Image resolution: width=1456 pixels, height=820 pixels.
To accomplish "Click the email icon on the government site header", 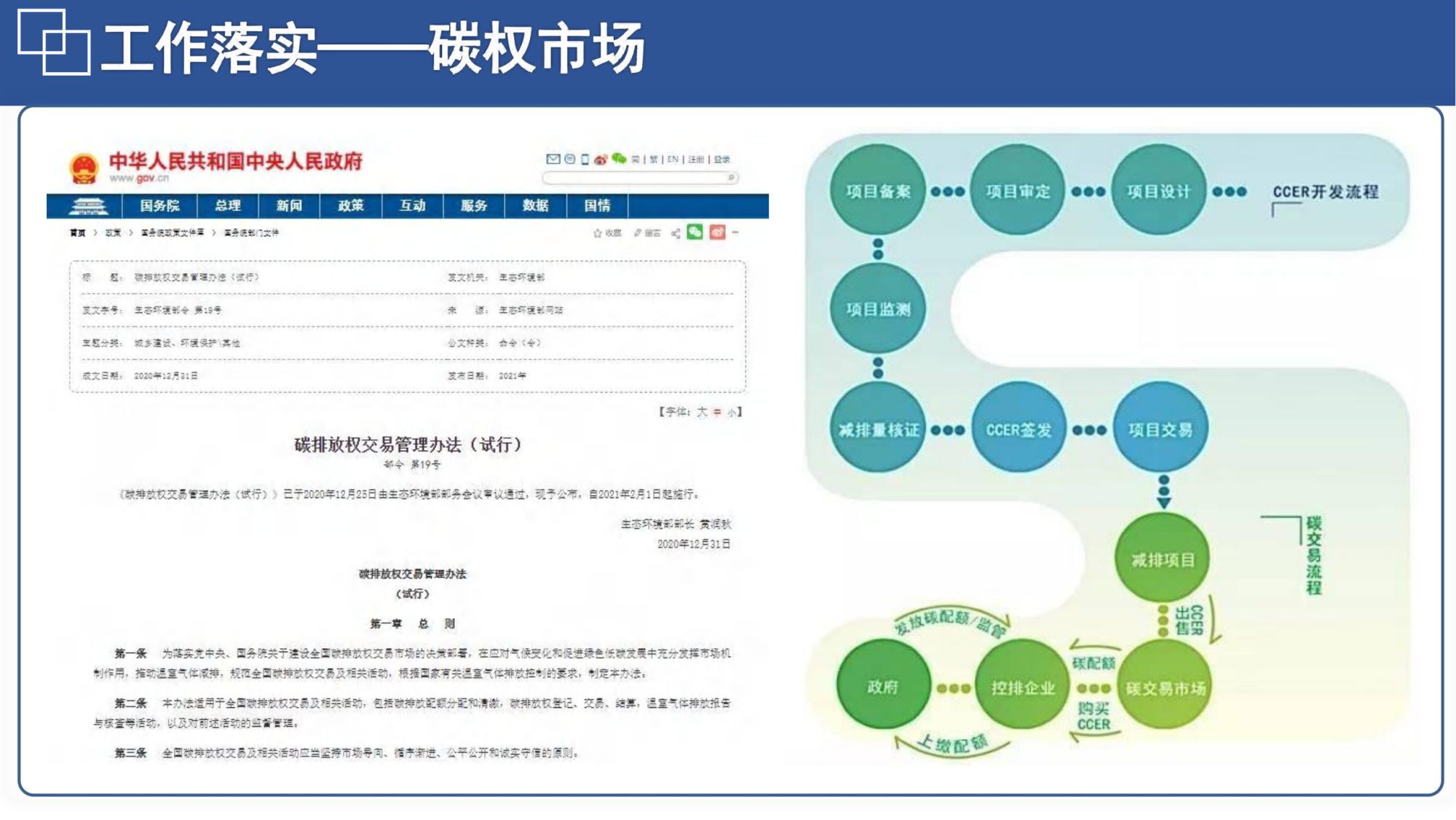I will coord(553,159).
